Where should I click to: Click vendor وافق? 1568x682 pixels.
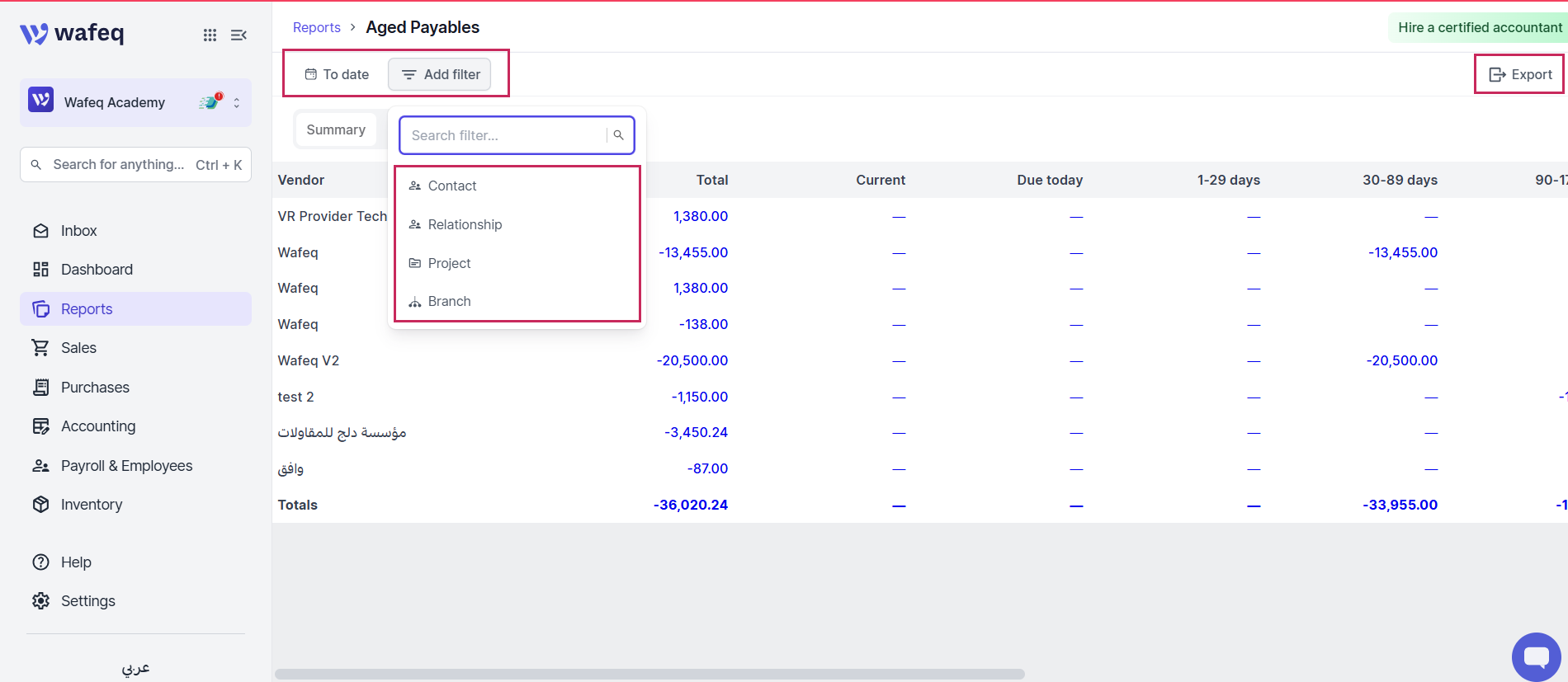[290, 469]
